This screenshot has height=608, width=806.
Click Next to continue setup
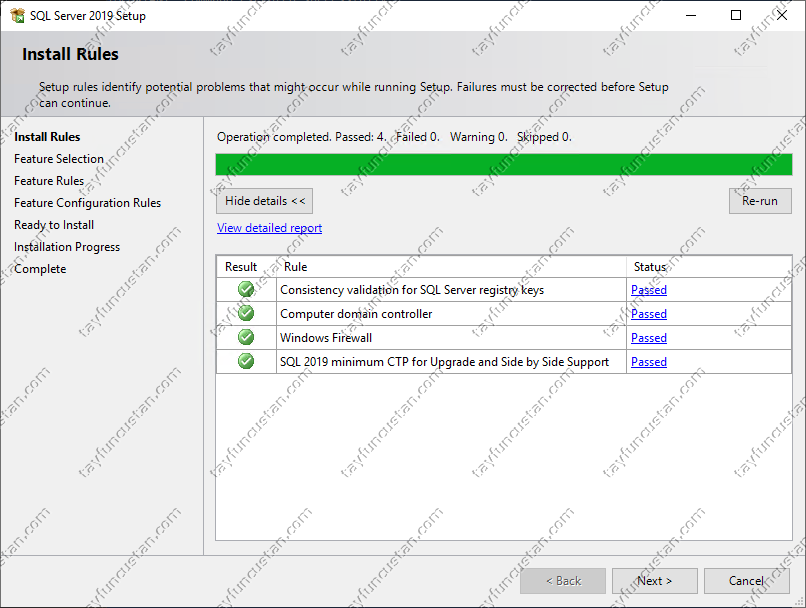click(x=654, y=581)
